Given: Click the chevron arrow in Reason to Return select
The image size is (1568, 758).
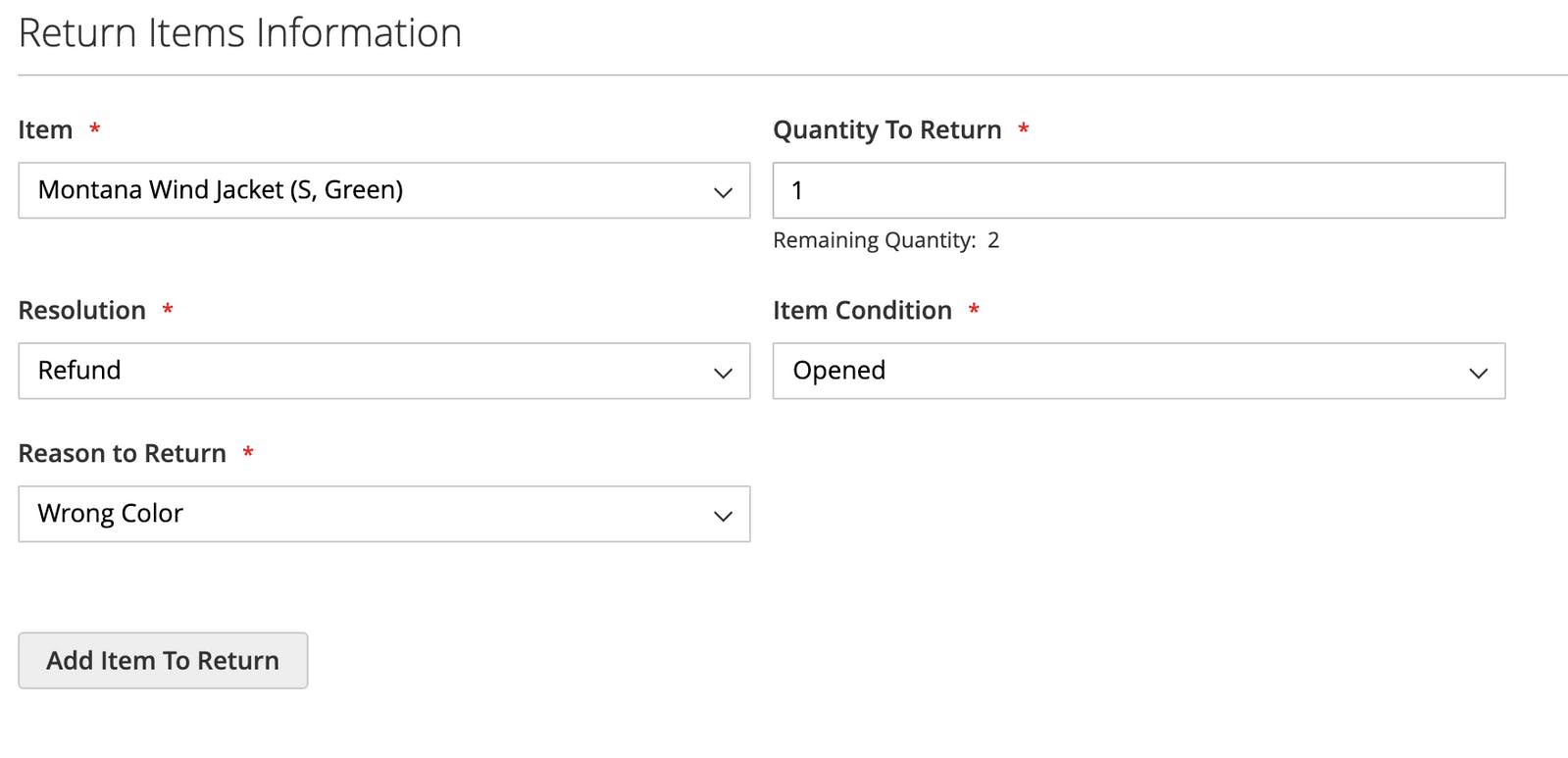Looking at the screenshot, I should [724, 516].
